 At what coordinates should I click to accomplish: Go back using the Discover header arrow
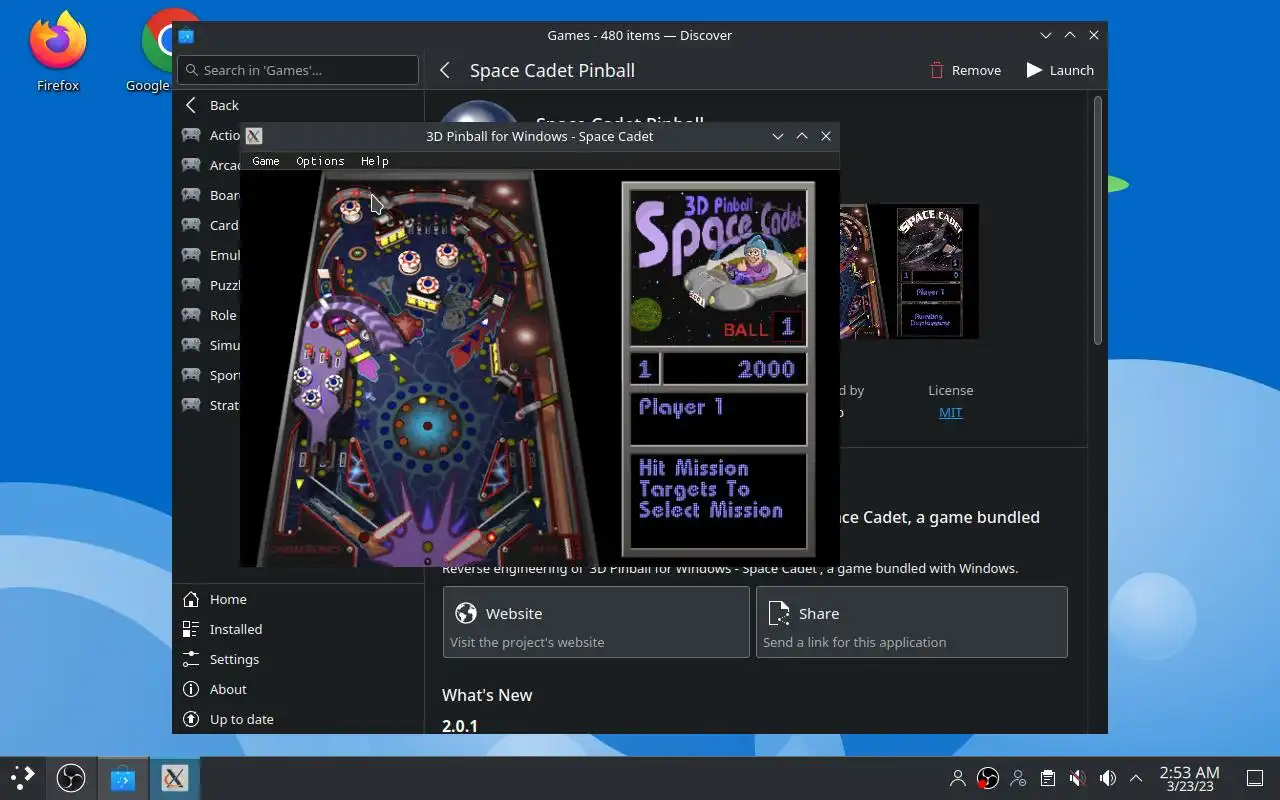pyautogui.click(x=445, y=70)
